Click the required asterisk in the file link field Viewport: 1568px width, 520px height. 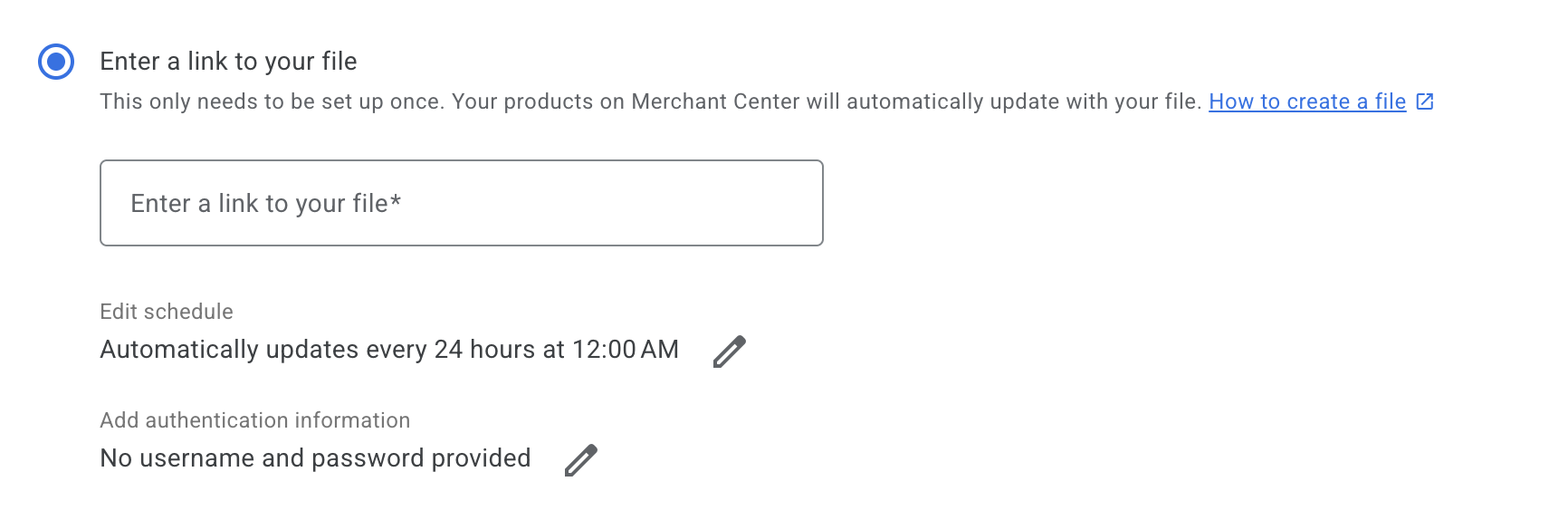pyautogui.click(x=396, y=201)
